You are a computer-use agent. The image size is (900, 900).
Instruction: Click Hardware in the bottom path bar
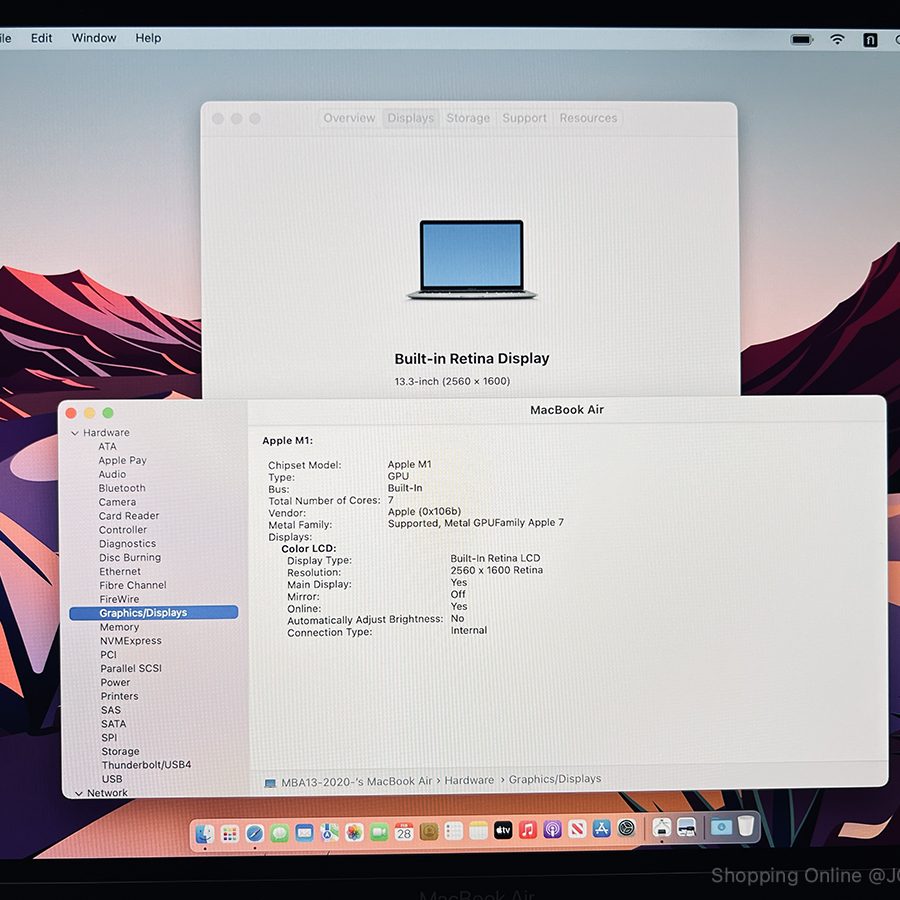point(469,781)
